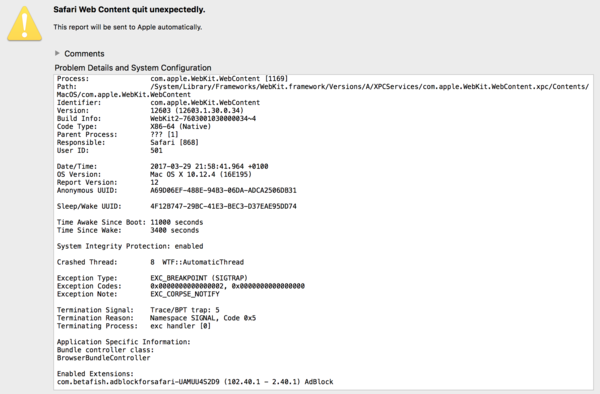Click Anonymous UUID value starting 'A69D06EF'
Screen dimensions: 600x394
coord(223,190)
